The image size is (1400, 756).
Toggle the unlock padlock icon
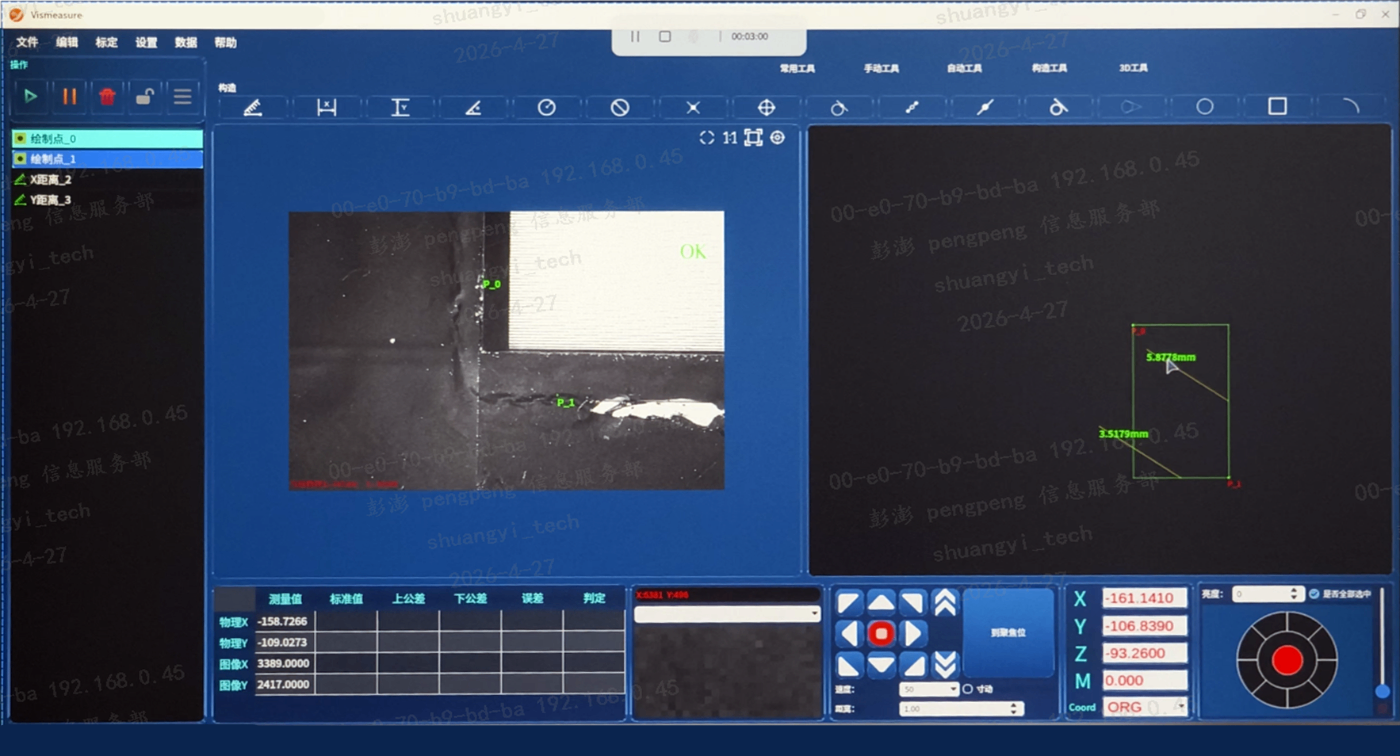pos(145,97)
